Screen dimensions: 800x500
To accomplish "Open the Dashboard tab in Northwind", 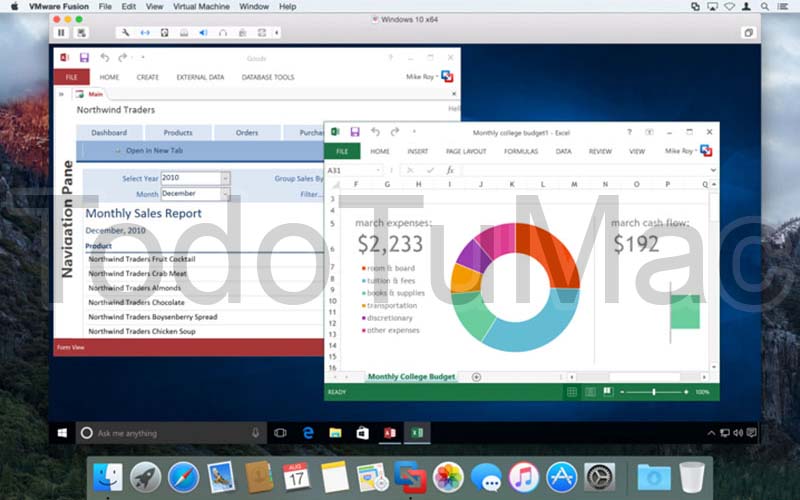I will coord(109,133).
